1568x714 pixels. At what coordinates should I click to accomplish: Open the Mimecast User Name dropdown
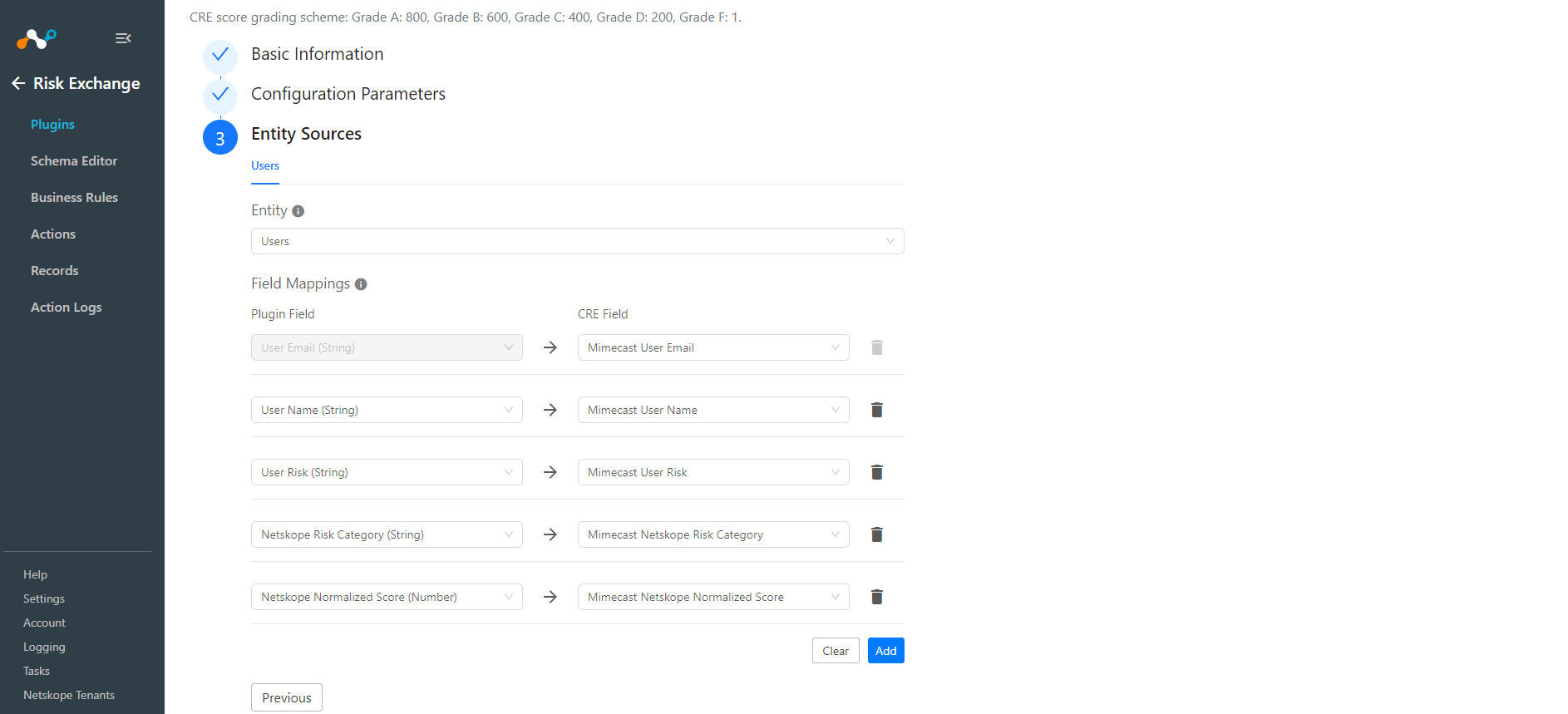pos(713,410)
